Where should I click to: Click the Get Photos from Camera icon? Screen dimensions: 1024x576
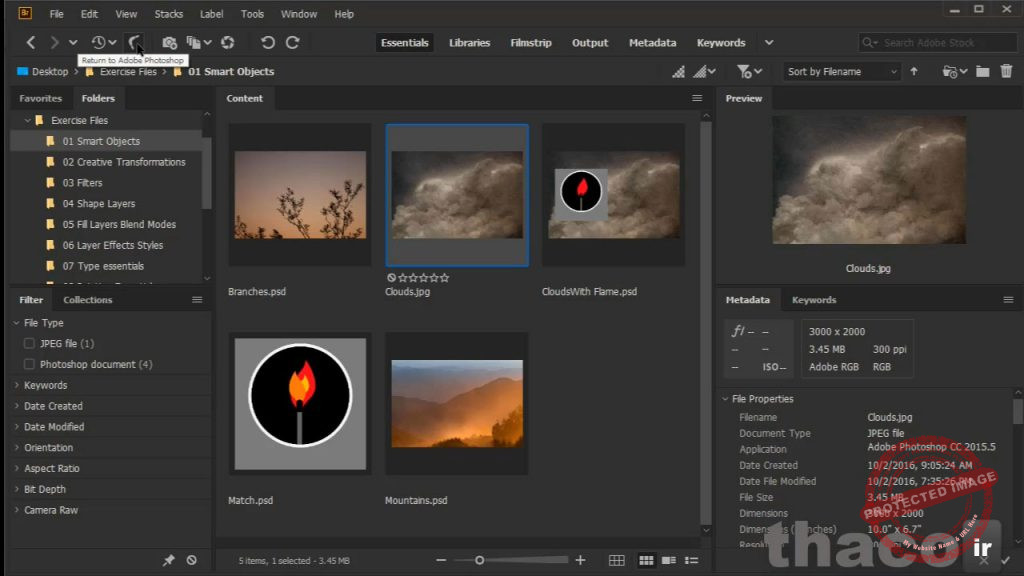169,43
